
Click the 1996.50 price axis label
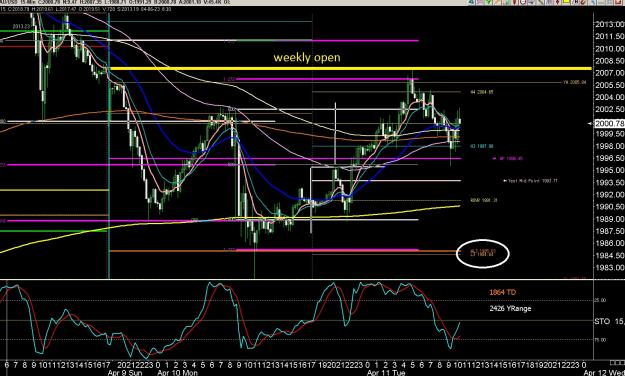(609, 158)
